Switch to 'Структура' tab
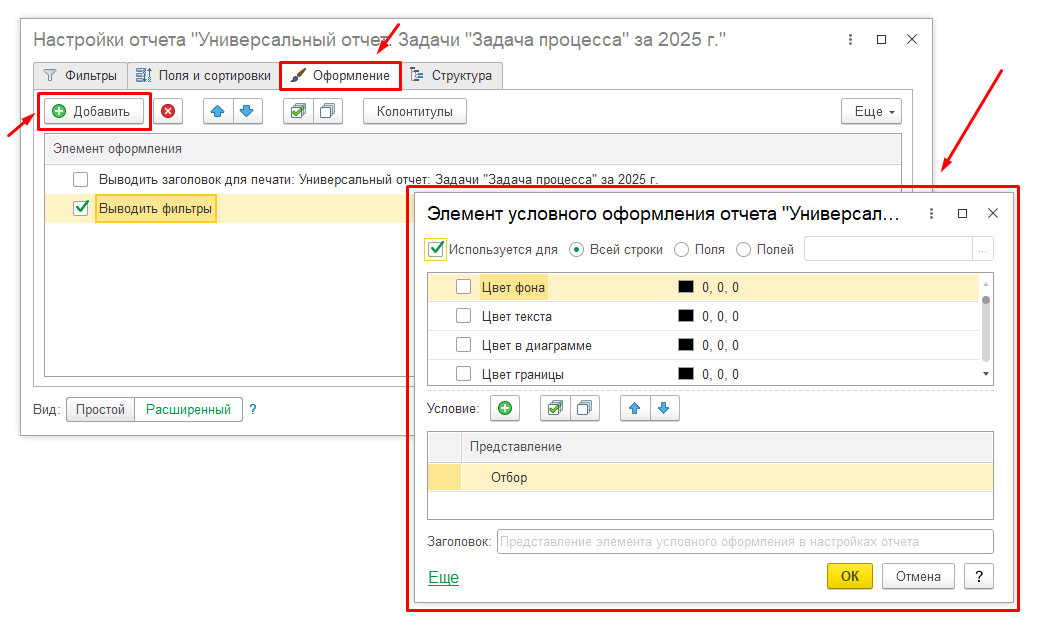Image resolution: width=1040 pixels, height=626 pixels. [x=452, y=76]
